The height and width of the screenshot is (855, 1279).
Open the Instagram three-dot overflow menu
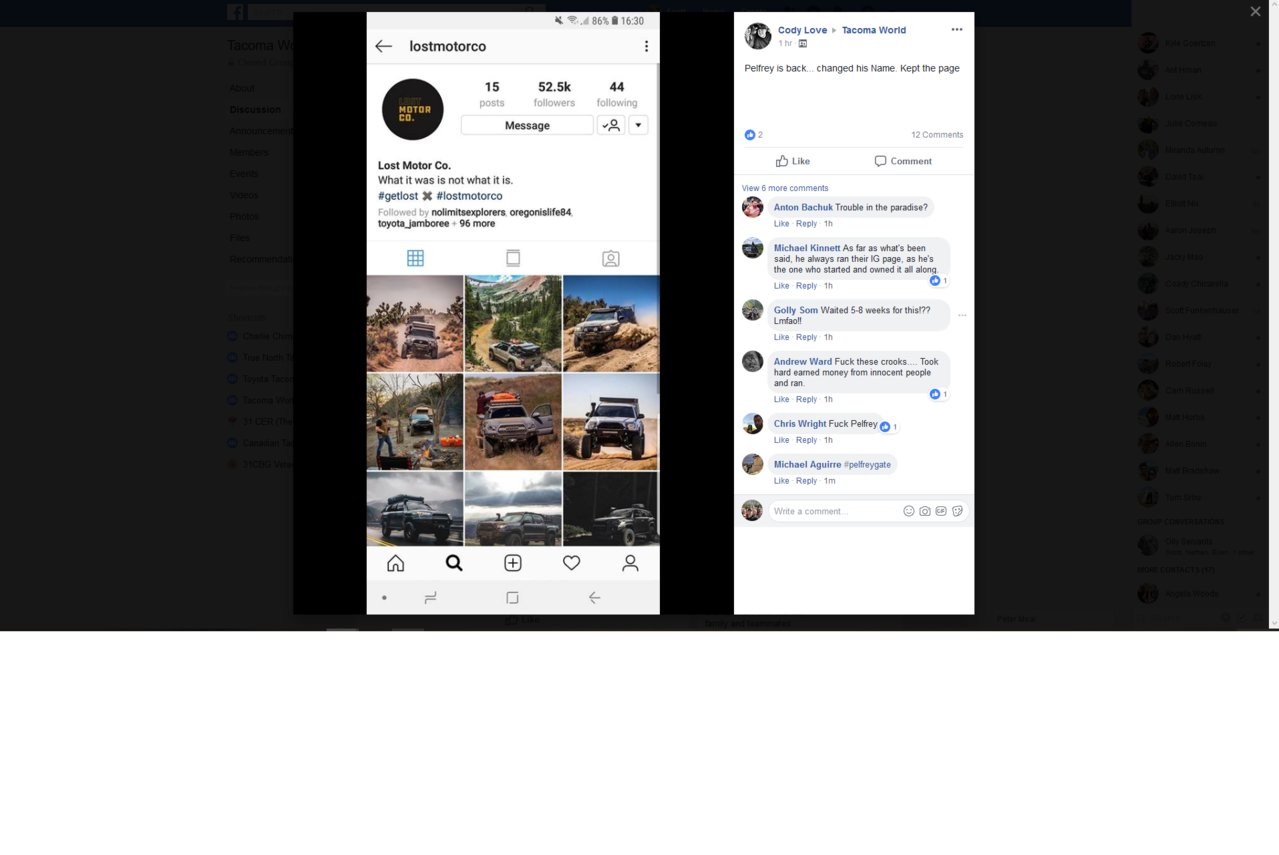point(646,46)
